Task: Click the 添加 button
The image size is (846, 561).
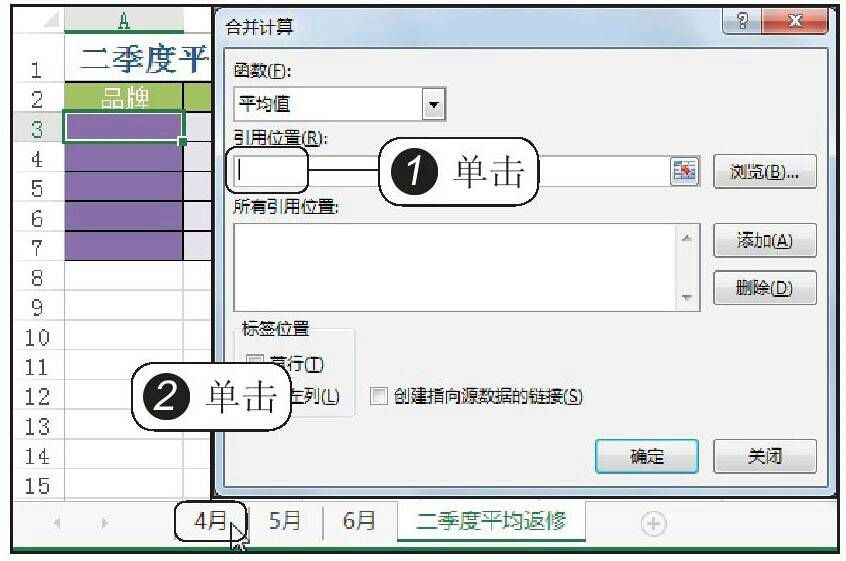Action: (x=764, y=240)
